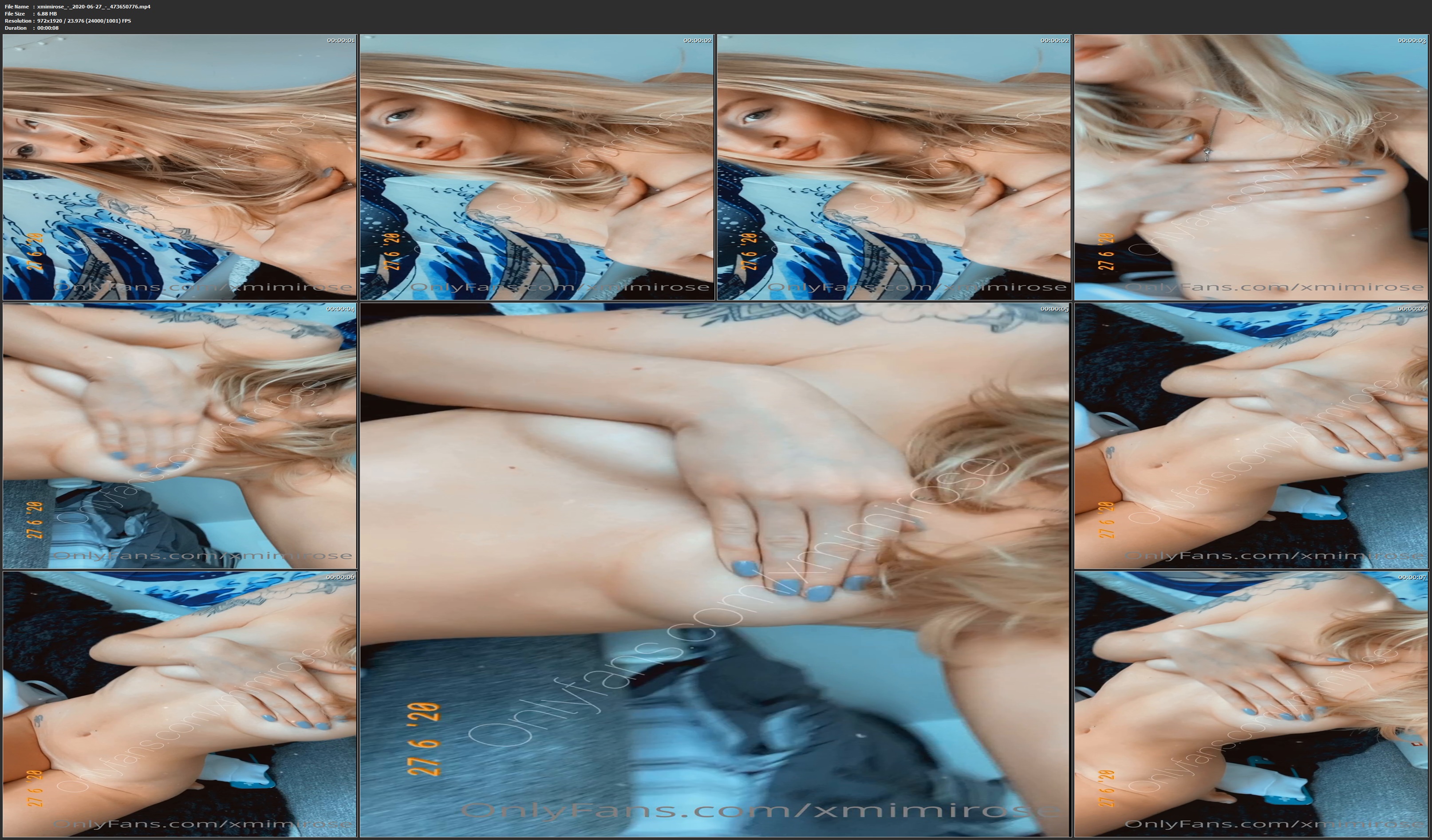The width and height of the screenshot is (1432, 840).
Task: Click the Duration label in header
Action: pos(16,28)
